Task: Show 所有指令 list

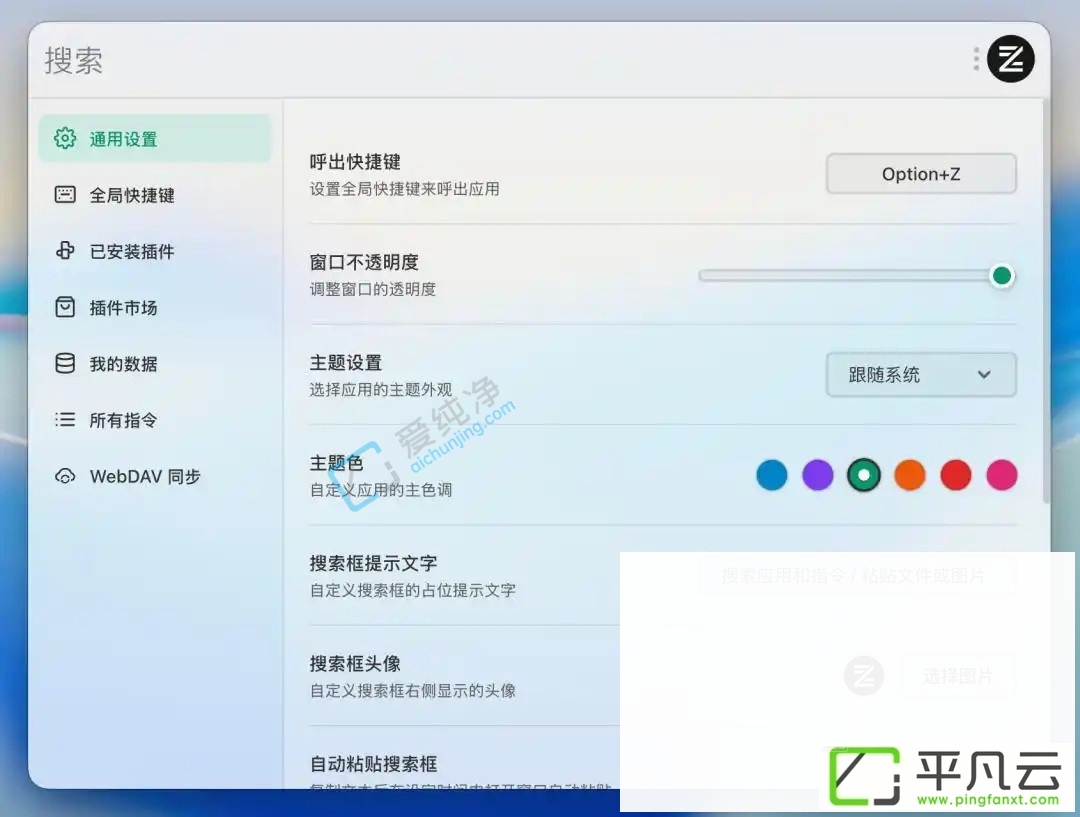Action: pyautogui.click(x=155, y=420)
